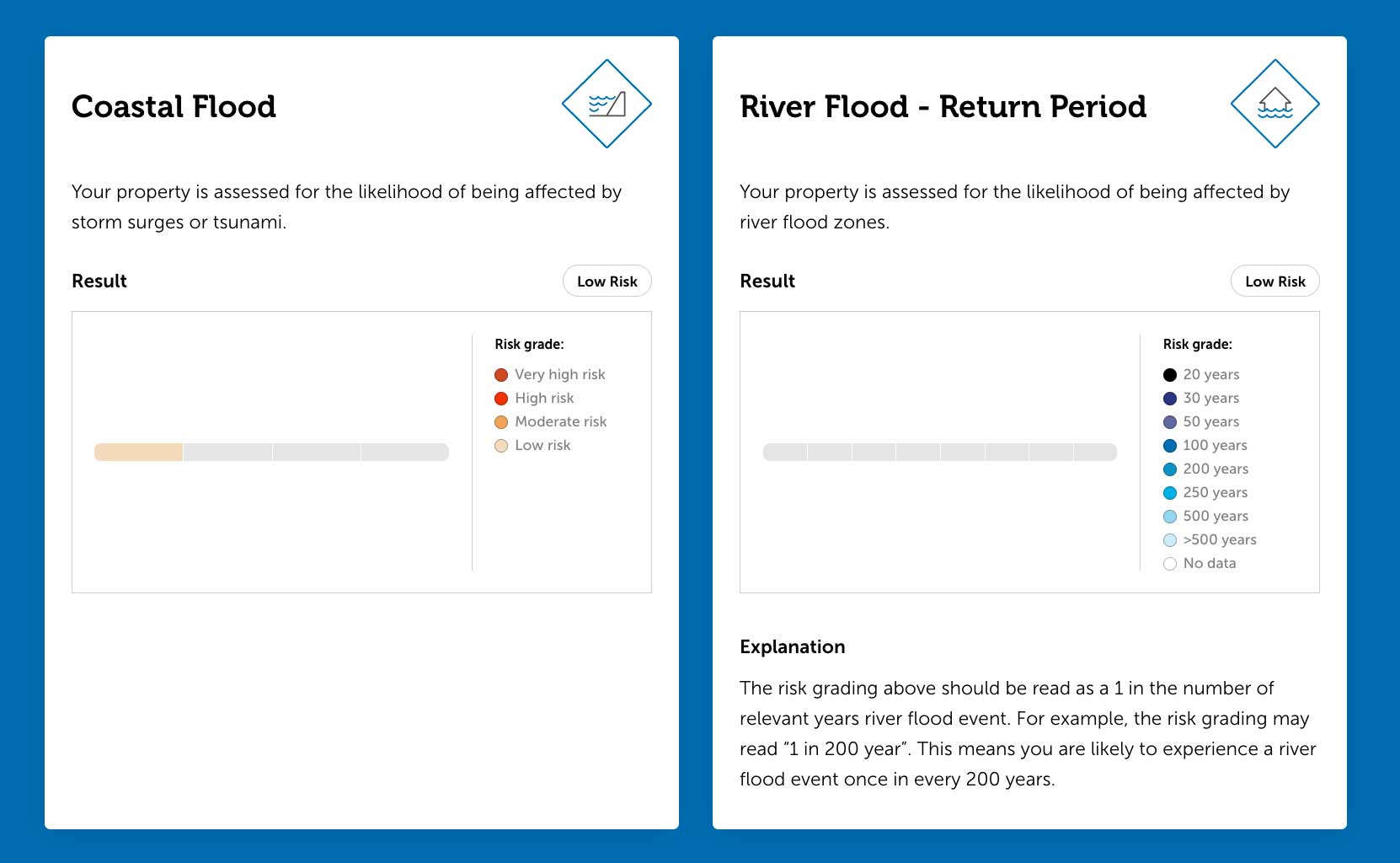Expand the Coastal Flood Result section
The width and height of the screenshot is (1400, 863).
tap(99, 281)
